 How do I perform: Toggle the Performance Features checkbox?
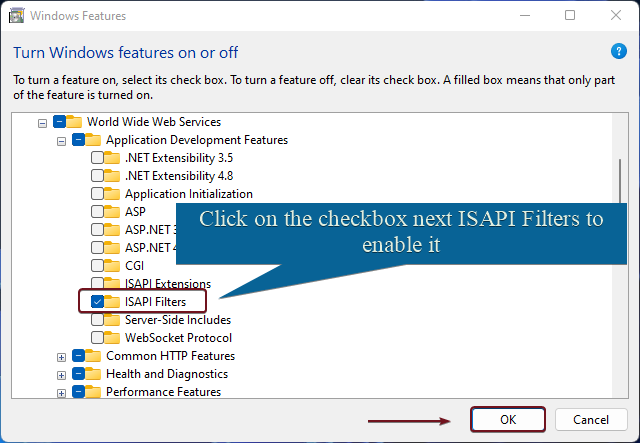pyautogui.click(x=78, y=392)
